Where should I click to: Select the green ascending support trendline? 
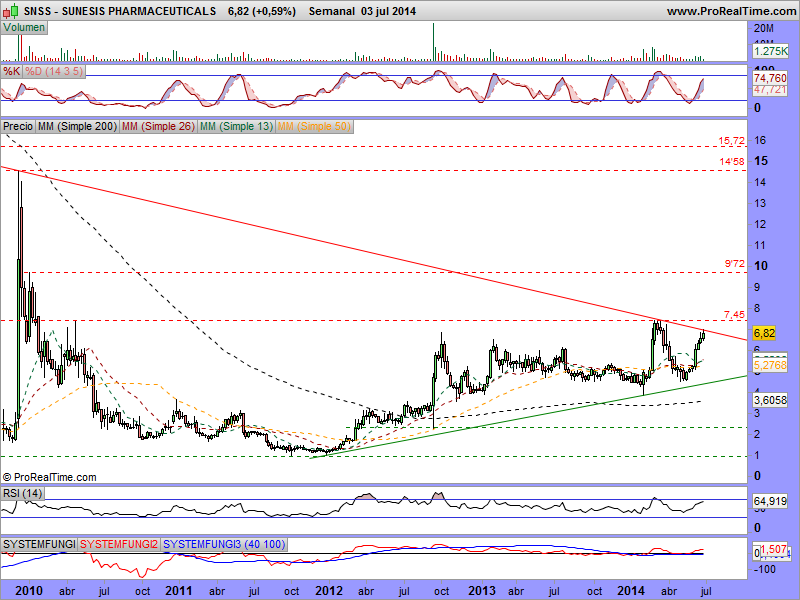tap(529, 416)
